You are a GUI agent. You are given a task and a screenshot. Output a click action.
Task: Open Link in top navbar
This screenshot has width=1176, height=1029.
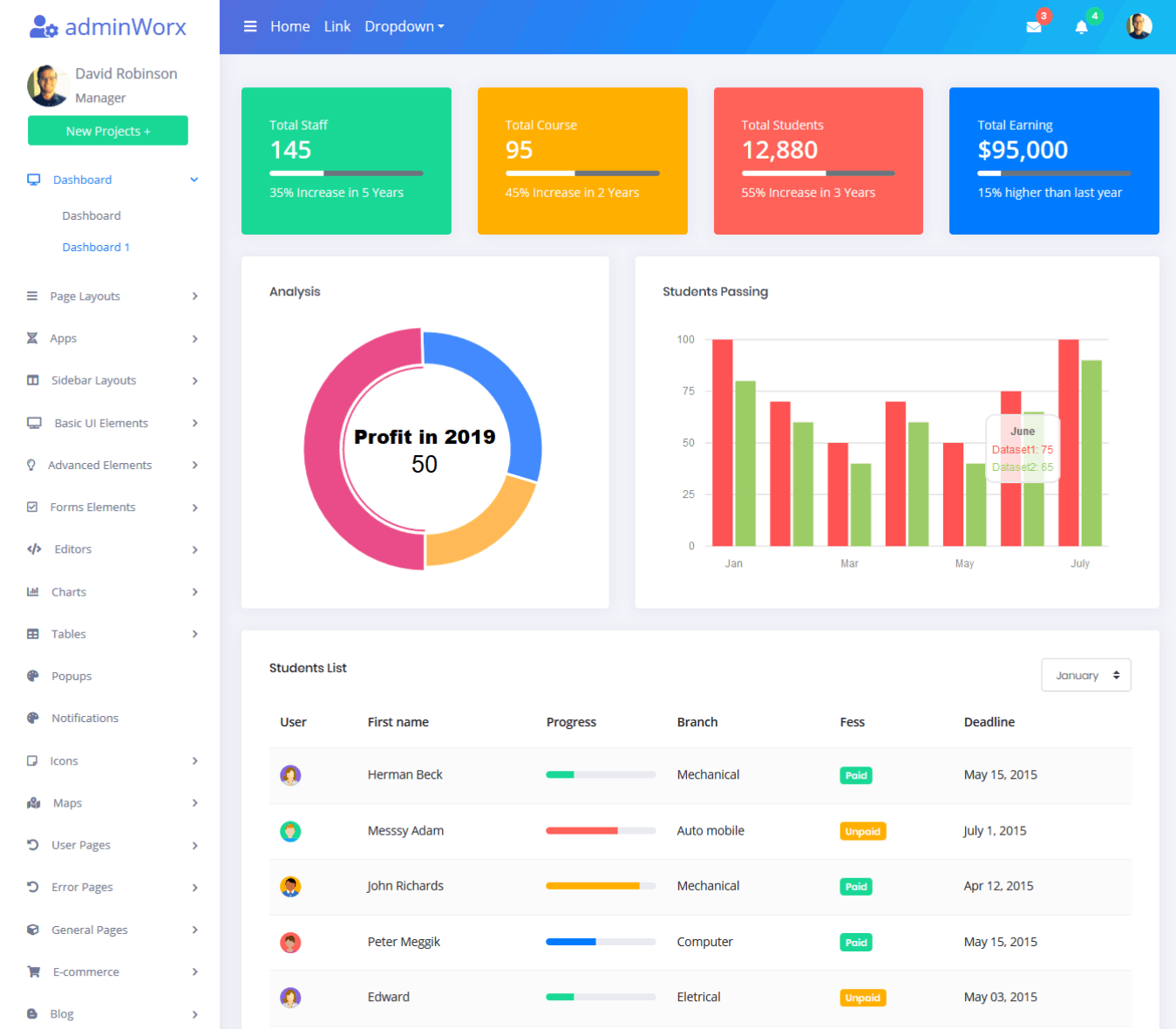pyautogui.click(x=337, y=26)
